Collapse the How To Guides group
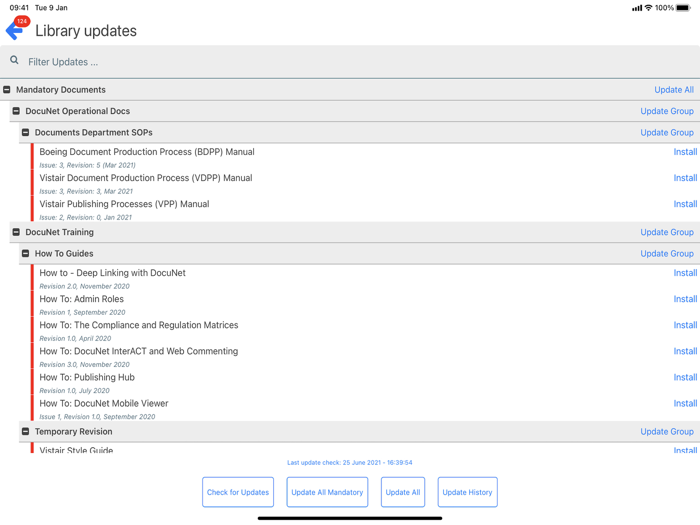Screen dimensions: 700x525 (25, 254)
